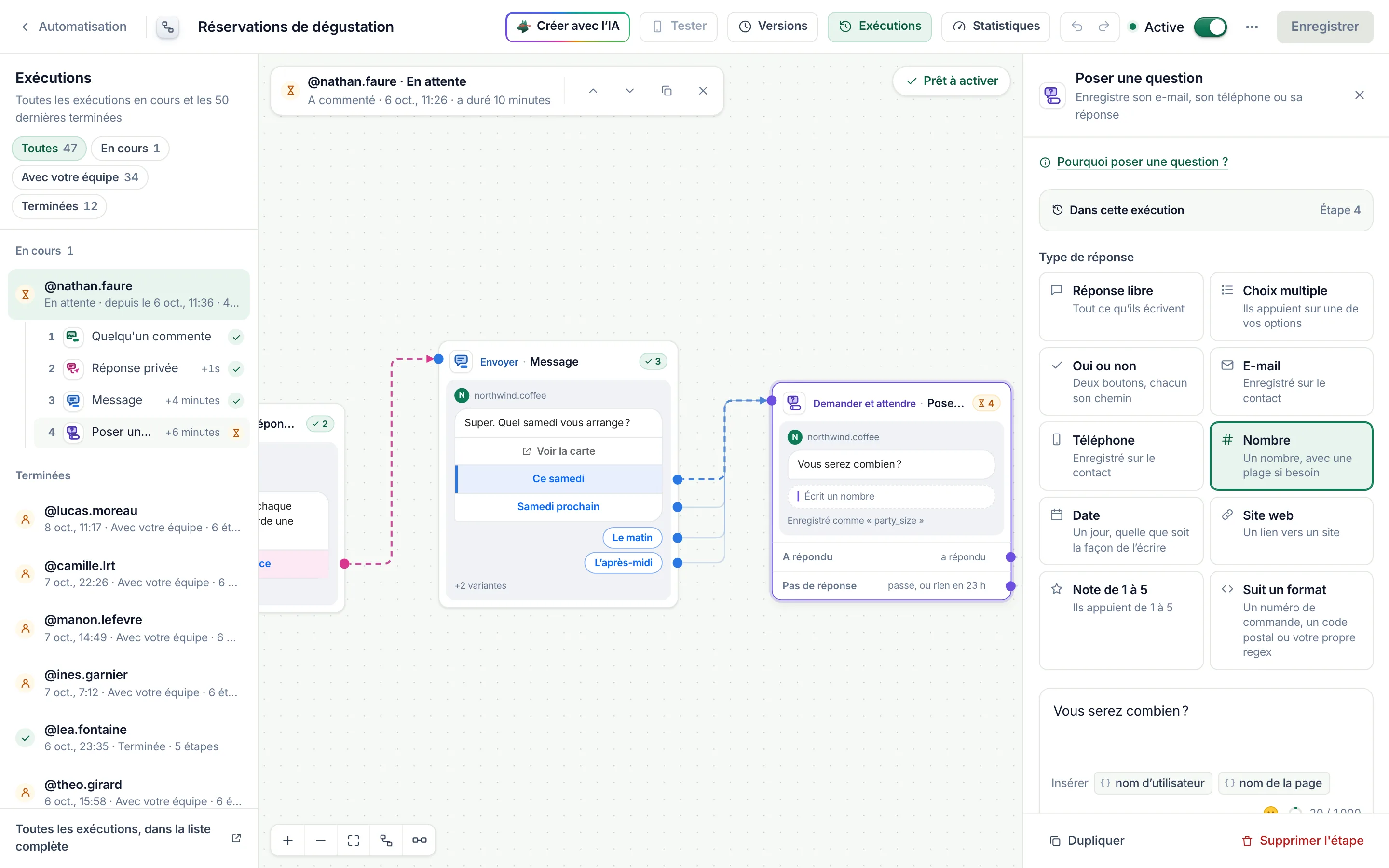Click the flow icon next to Automatisation

(168, 27)
